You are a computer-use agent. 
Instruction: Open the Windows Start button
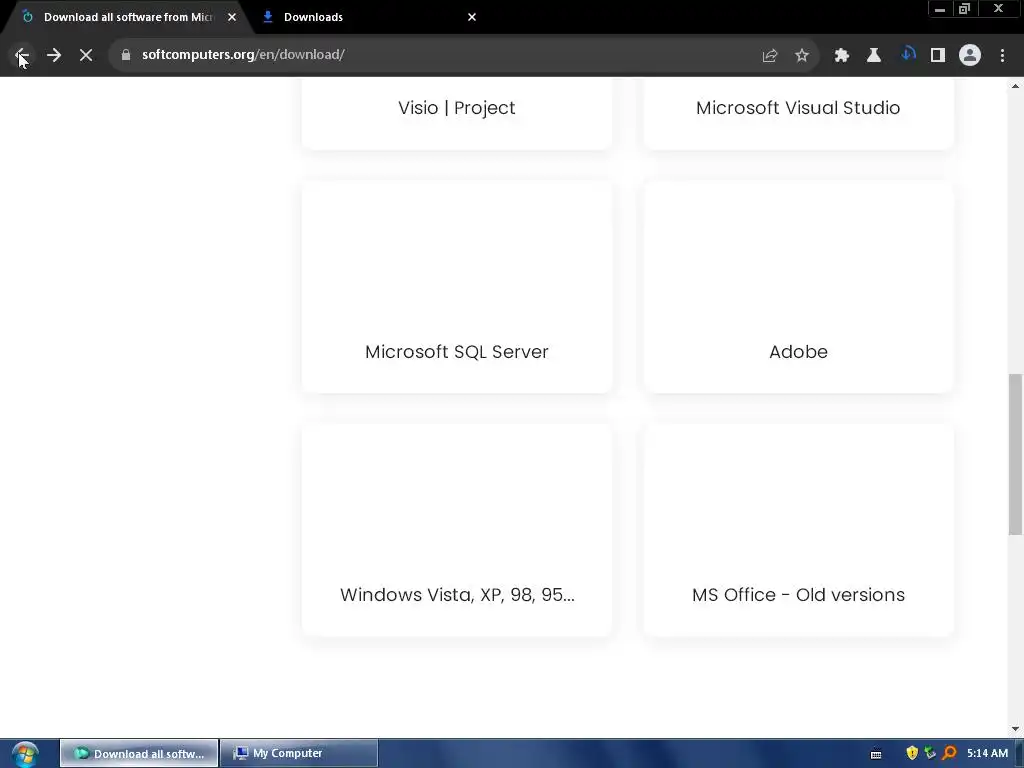tap(25, 754)
